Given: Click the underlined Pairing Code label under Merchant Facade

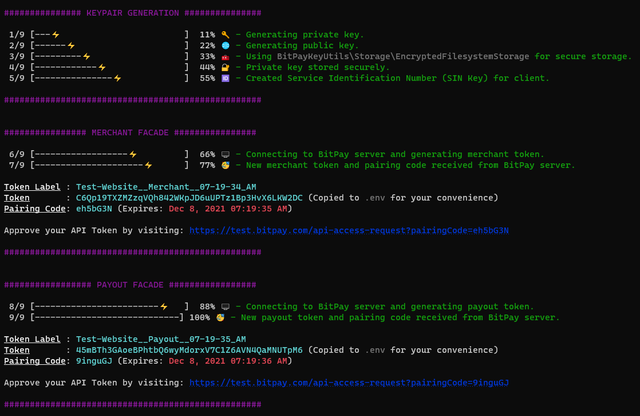Looking at the screenshot, I should pos(35,209).
